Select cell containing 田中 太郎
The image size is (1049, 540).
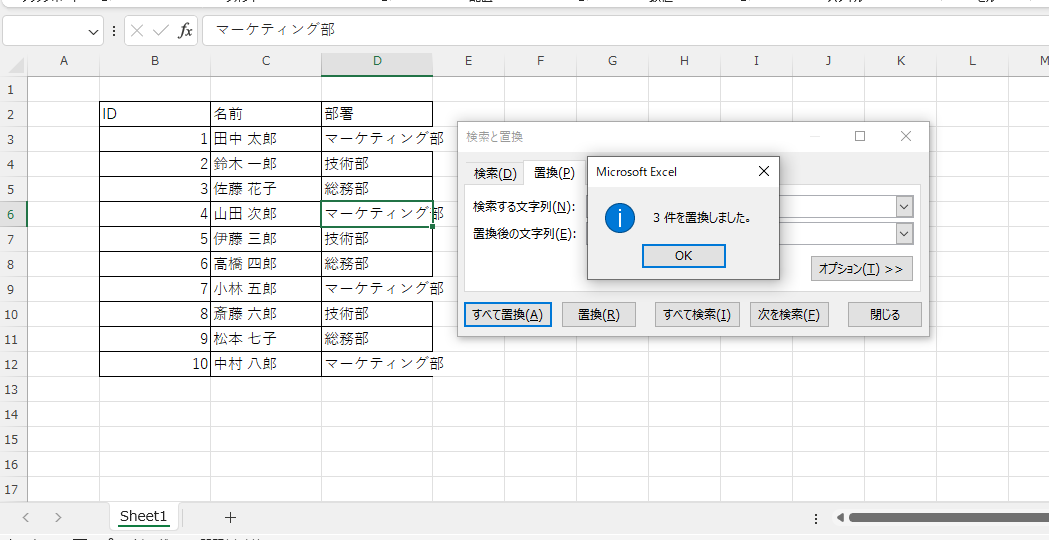point(265,139)
